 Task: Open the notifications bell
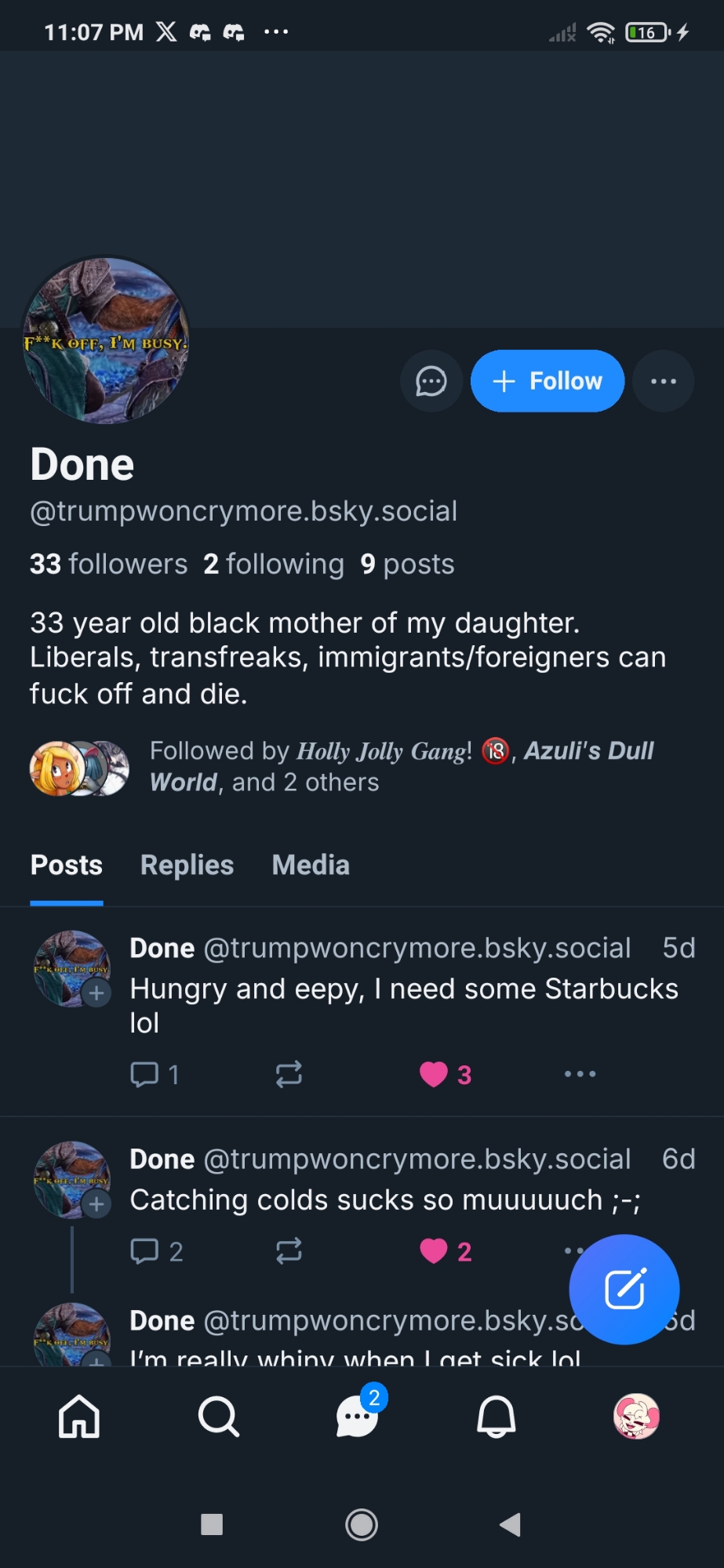(x=497, y=1417)
